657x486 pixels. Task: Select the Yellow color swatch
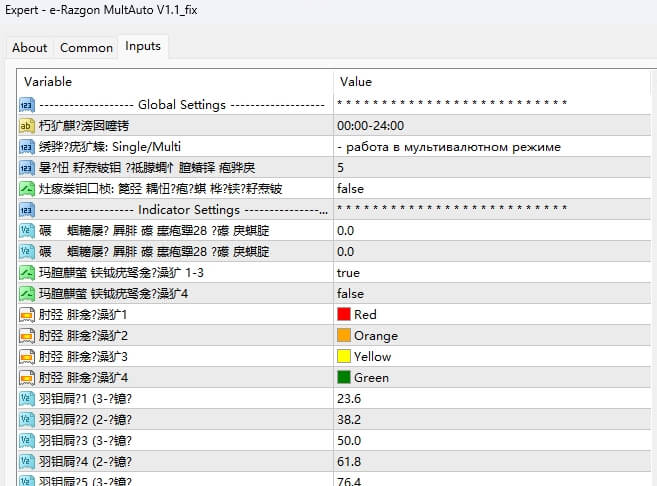click(x=344, y=356)
